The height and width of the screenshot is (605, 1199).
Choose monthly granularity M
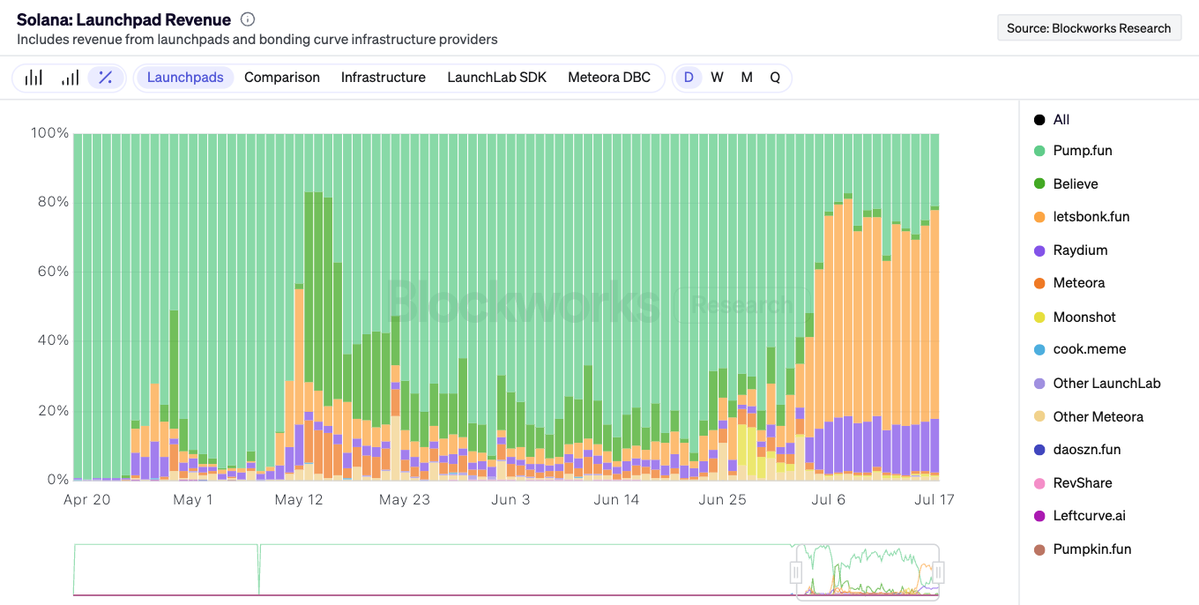[x=746, y=77]
